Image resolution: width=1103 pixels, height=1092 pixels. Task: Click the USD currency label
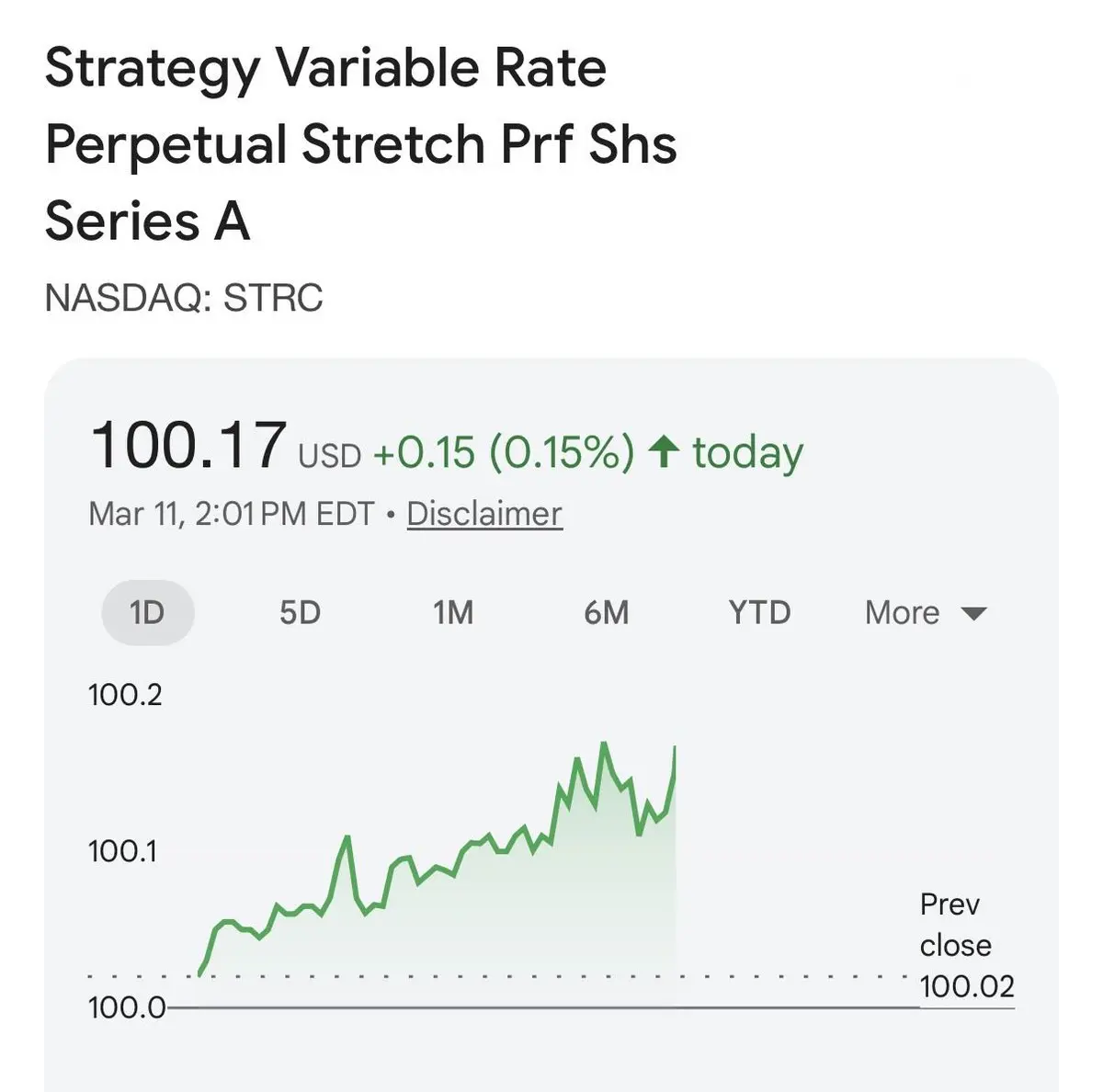[329, 456]
